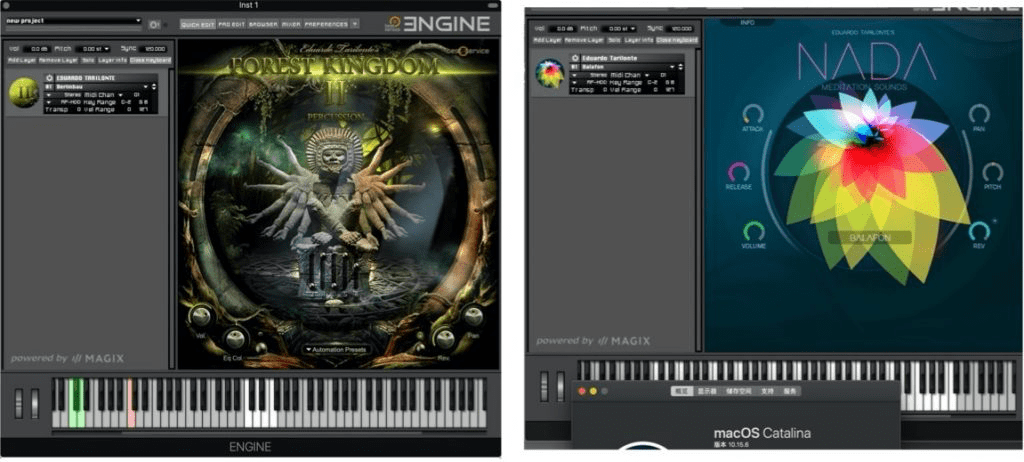Open the settings gear beside the new project field
This screenshot has height=462, width=1024.
pos(154,24)
